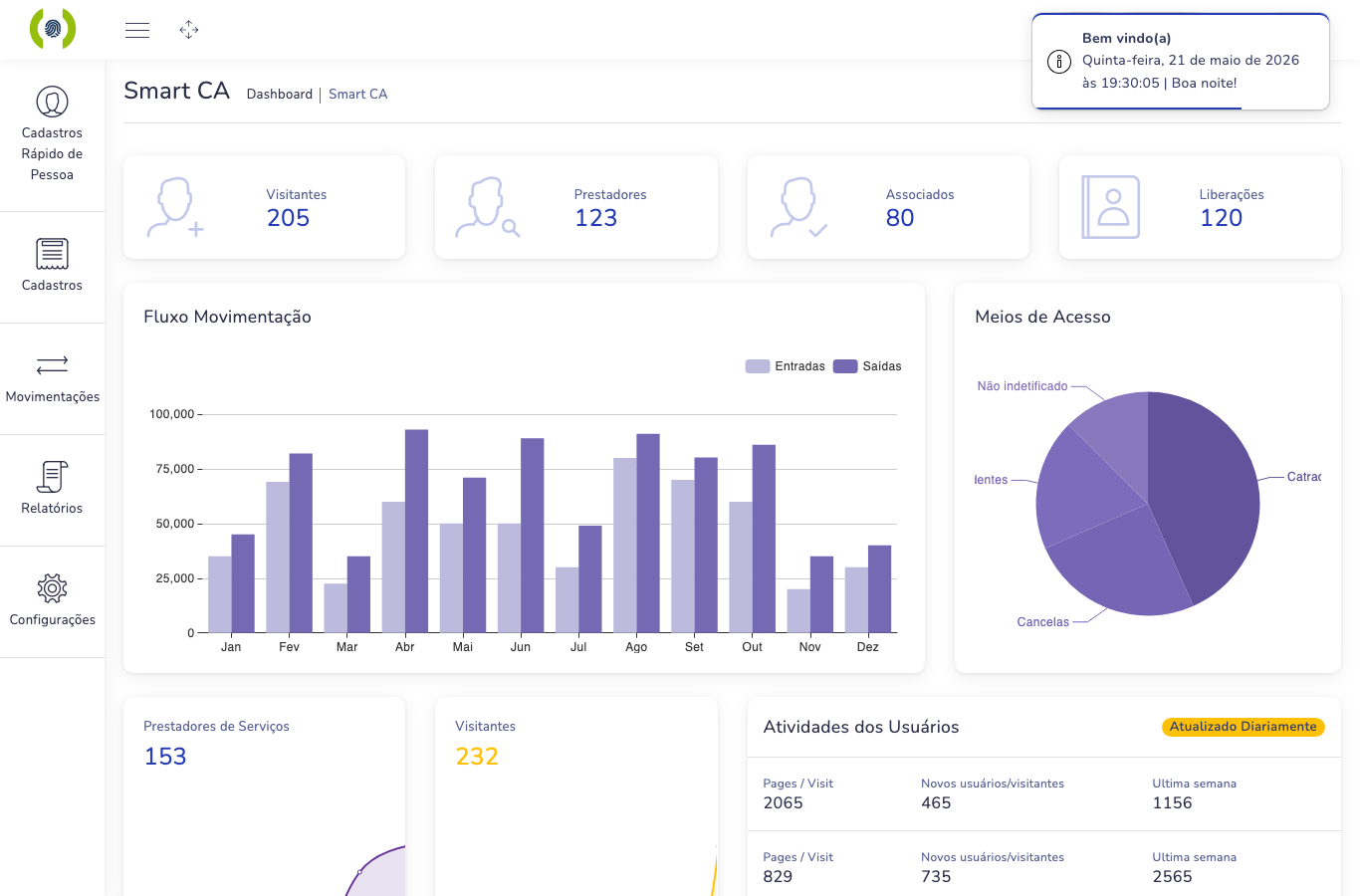This screenshot has height=896, width=1360.
Task: Select the Movimentações menu label
Action: (x=52, y=396)
